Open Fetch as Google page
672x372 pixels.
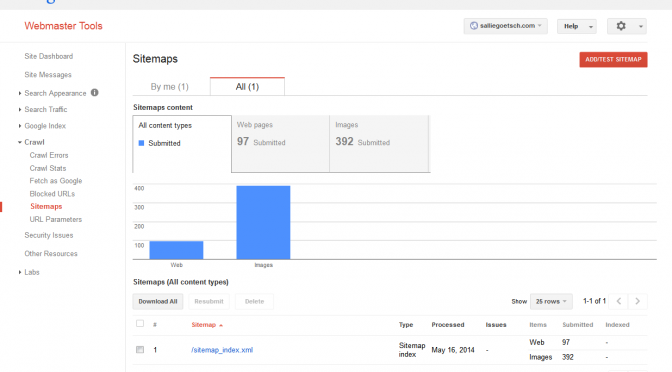coord(56,181)
